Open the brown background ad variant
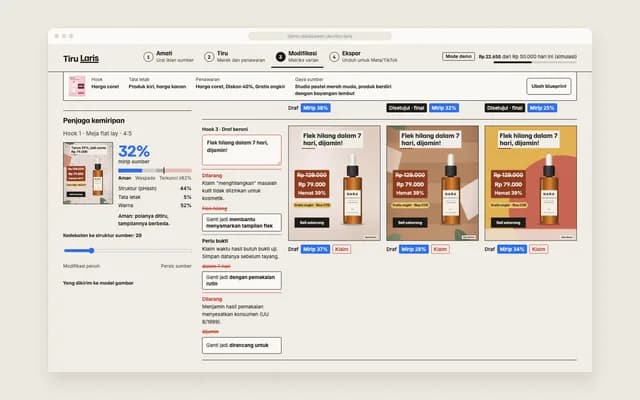 pyautogui.click(x=433, y=183)
